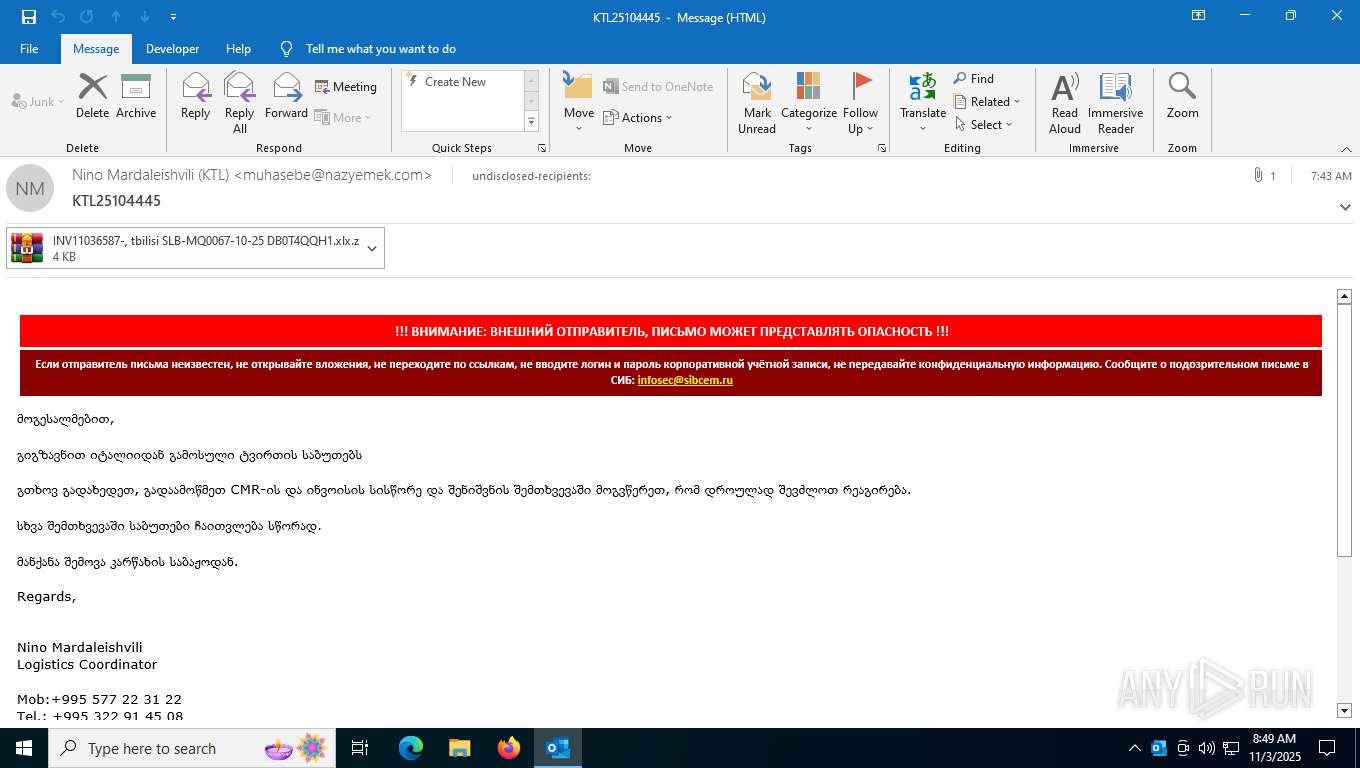This screenshot has width=1360, height=768.
Task: Click infosec@sibcem.ru email link
Action: point(685,380)
